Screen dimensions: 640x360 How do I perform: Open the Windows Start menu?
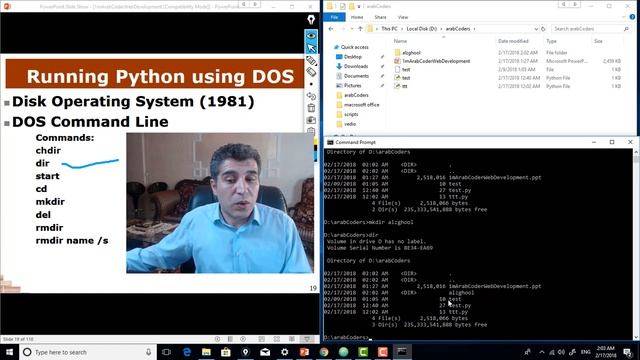click(9, 352)
